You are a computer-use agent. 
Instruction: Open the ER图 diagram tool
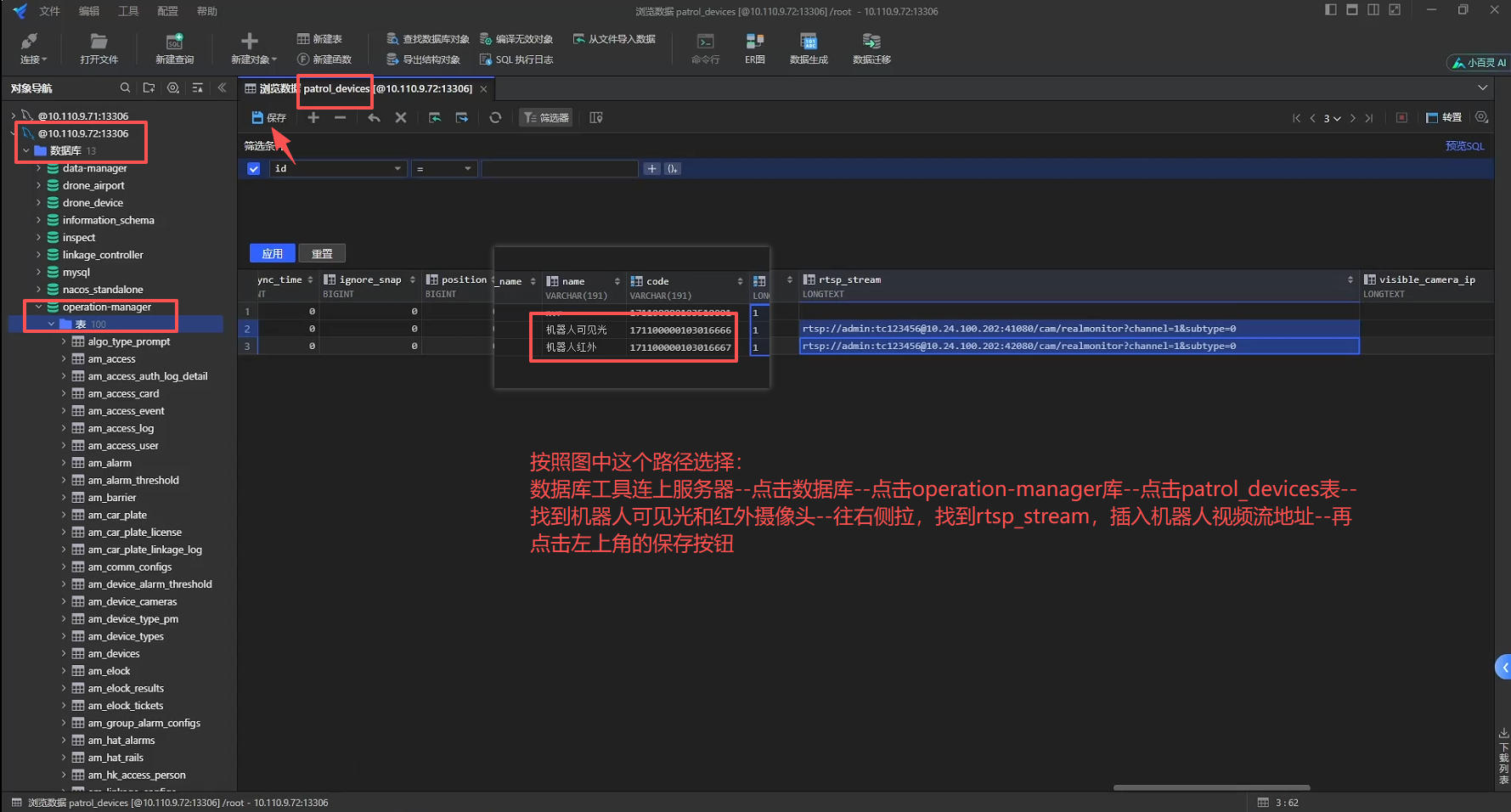tap(754, 42)
